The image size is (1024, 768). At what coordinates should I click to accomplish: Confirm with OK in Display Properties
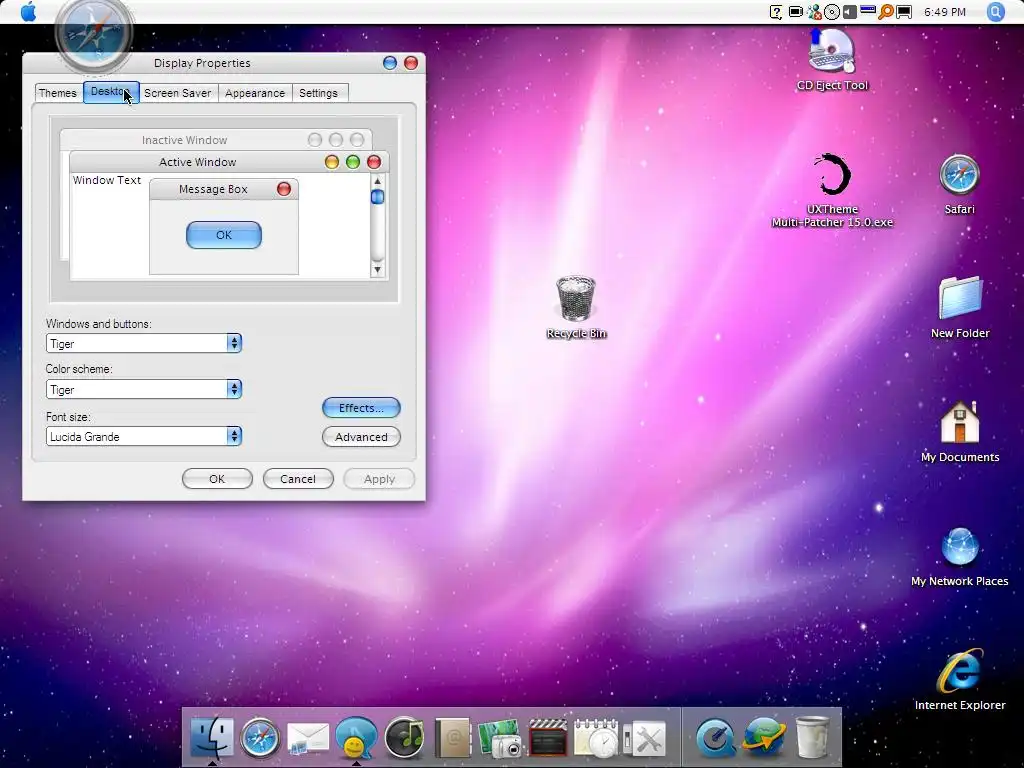[x=217, y=479]
